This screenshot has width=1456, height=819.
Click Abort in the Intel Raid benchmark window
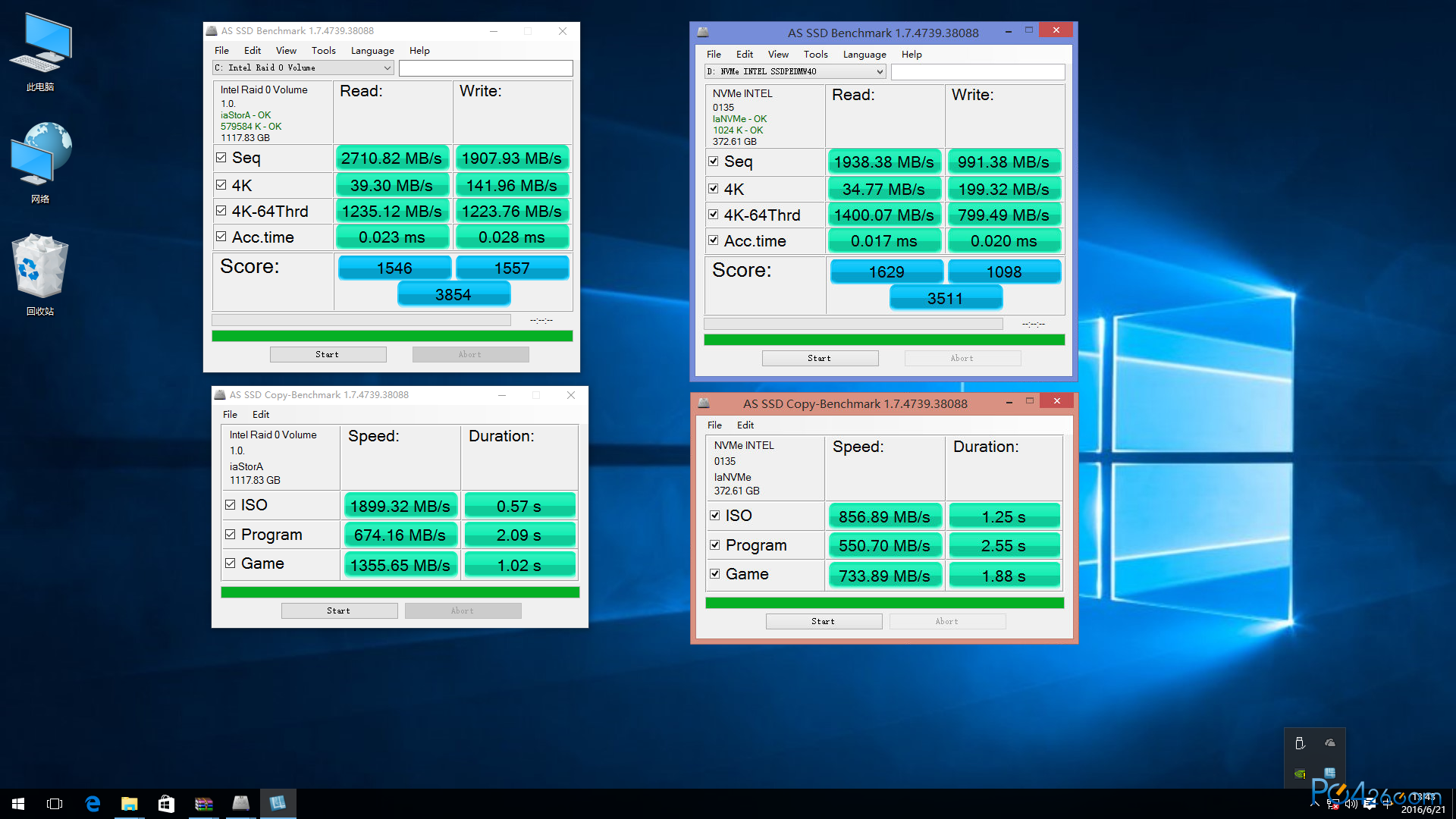470,355
